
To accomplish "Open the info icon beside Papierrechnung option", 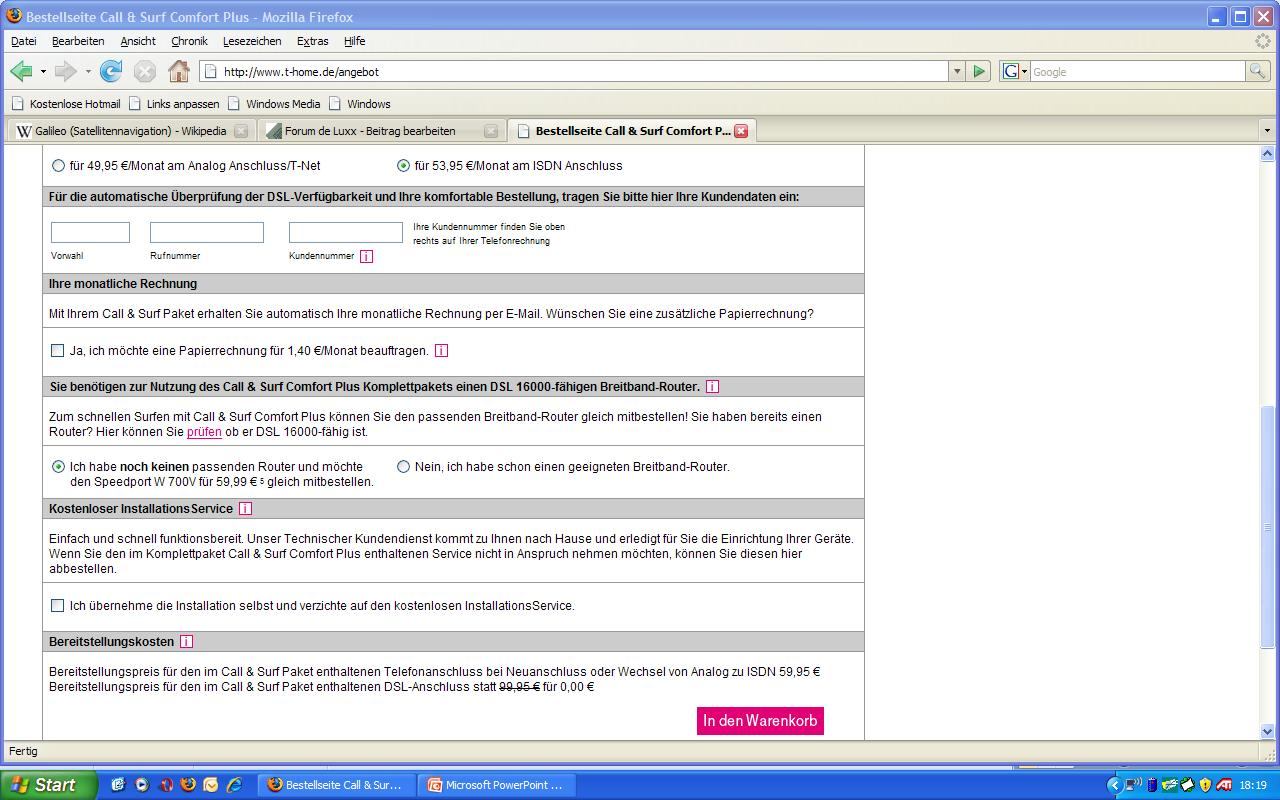I will tap(441, 351).
